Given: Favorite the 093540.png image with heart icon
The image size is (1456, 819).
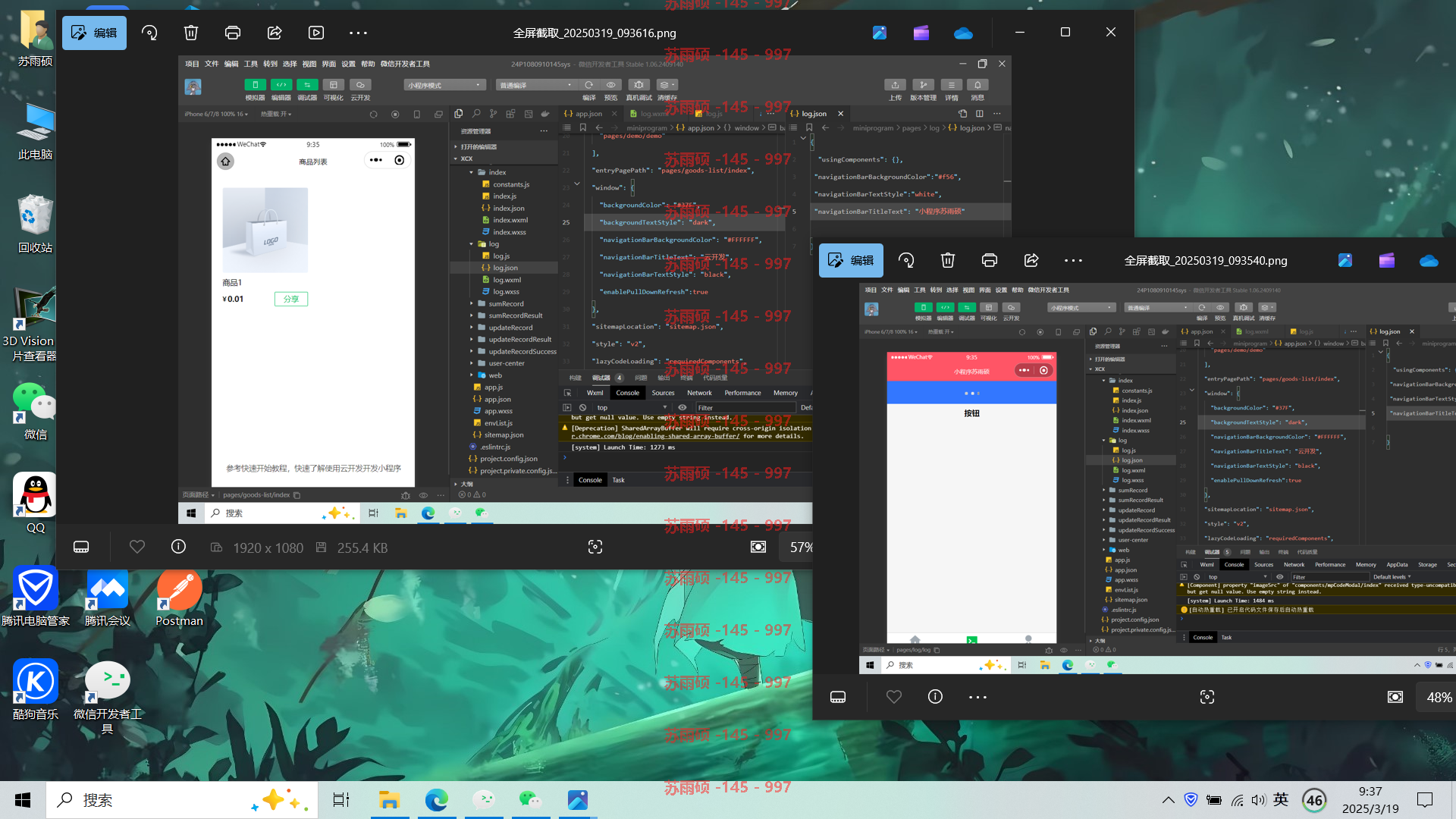Looking at the screenshot, I should click(x=894, y=697).
